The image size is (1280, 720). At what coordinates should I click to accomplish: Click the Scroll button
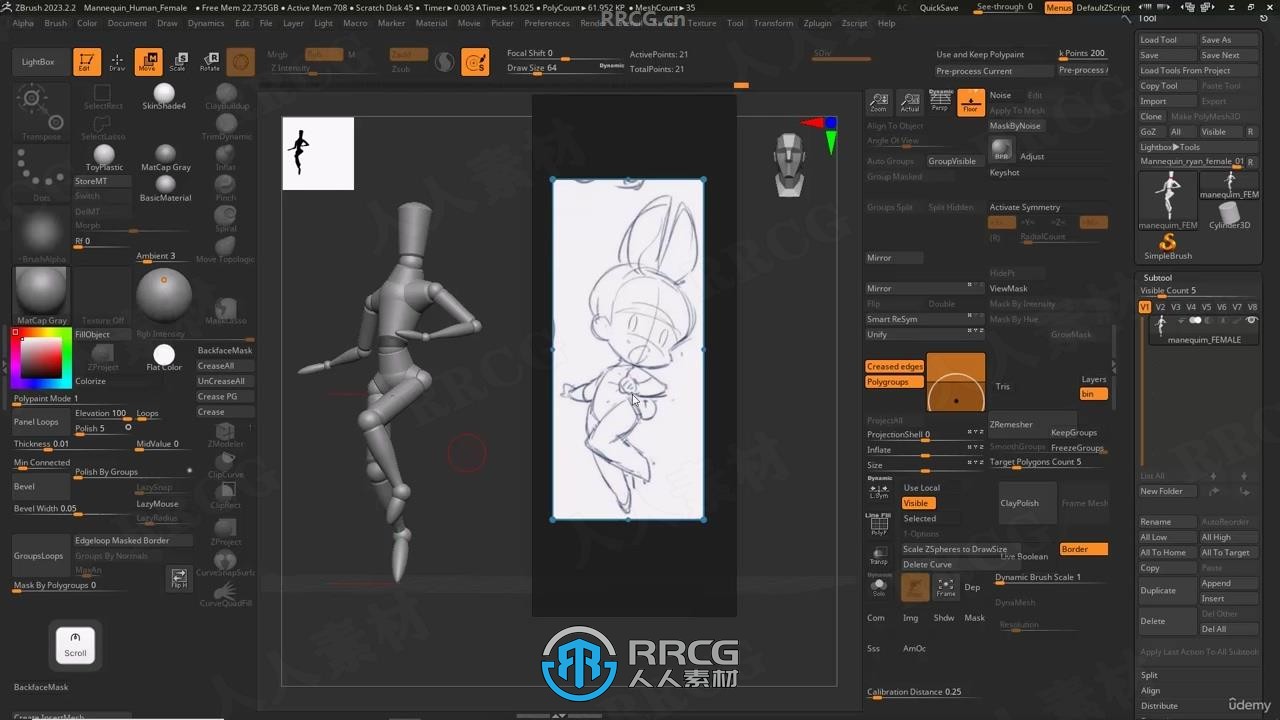(75, 645)
